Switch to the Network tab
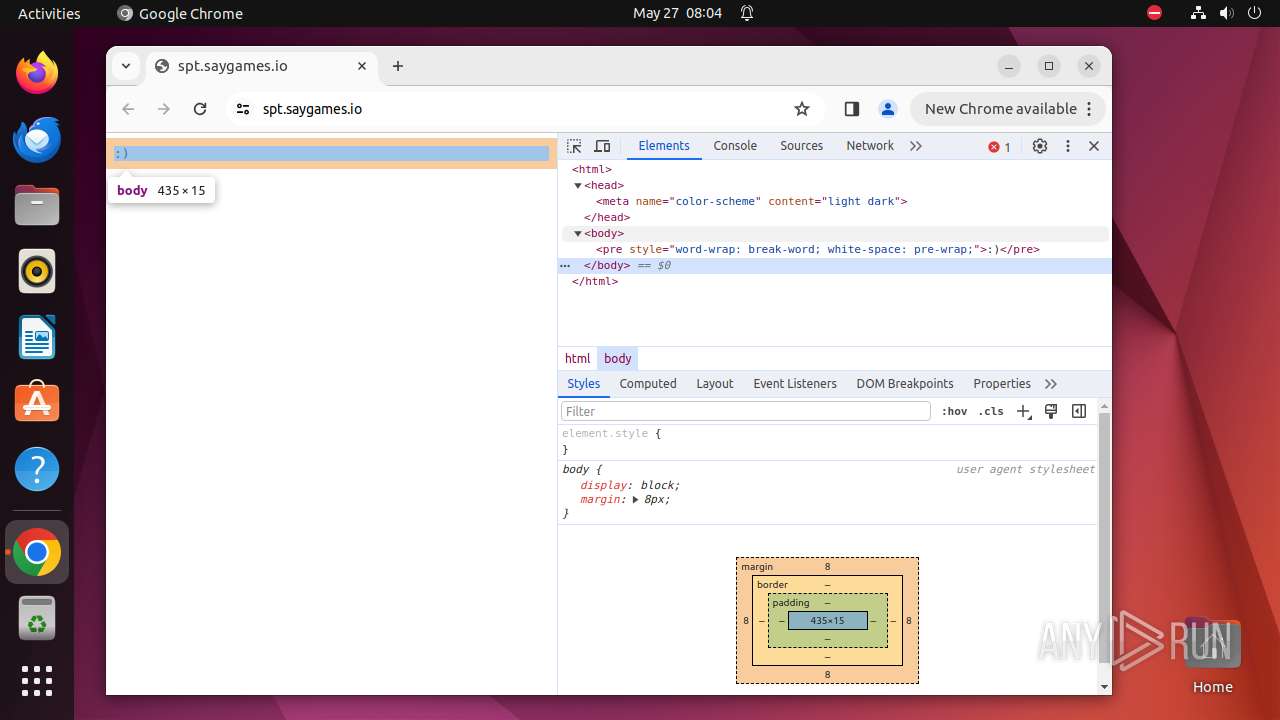The width and height of the screenshot is (1280, 720). pyautogui.click(x=870, y=146)
